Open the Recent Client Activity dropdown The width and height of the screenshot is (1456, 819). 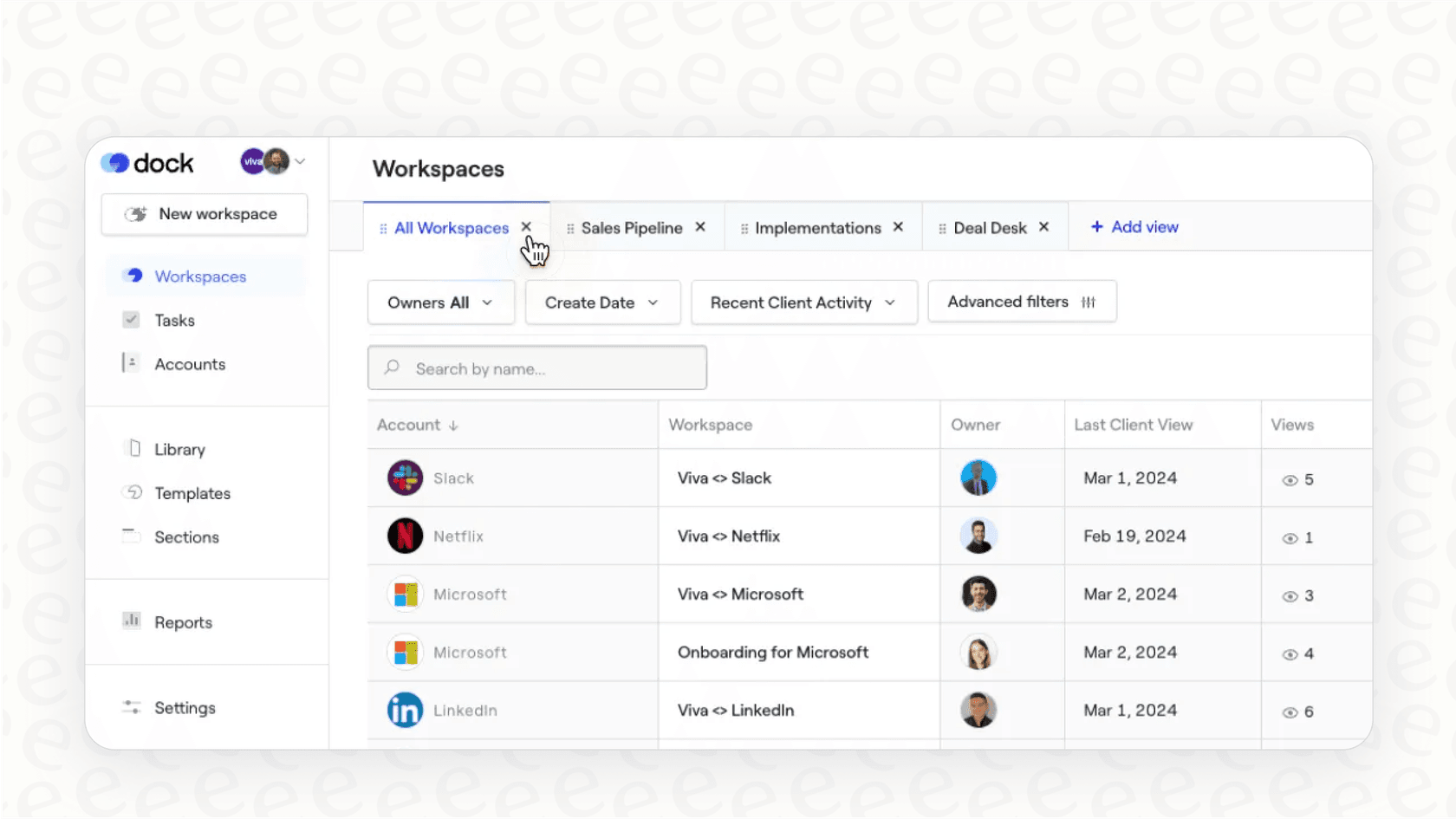803,302
